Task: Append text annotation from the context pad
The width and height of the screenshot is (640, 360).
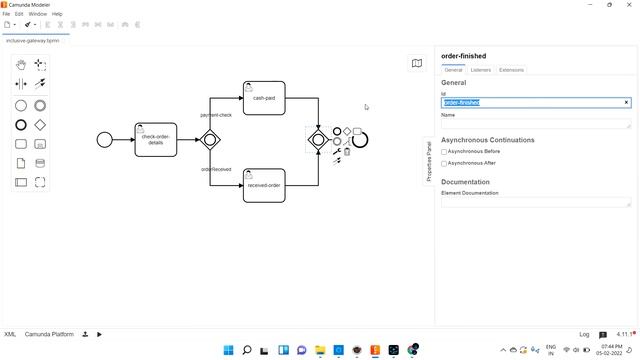Action: [x=347, y=142]
